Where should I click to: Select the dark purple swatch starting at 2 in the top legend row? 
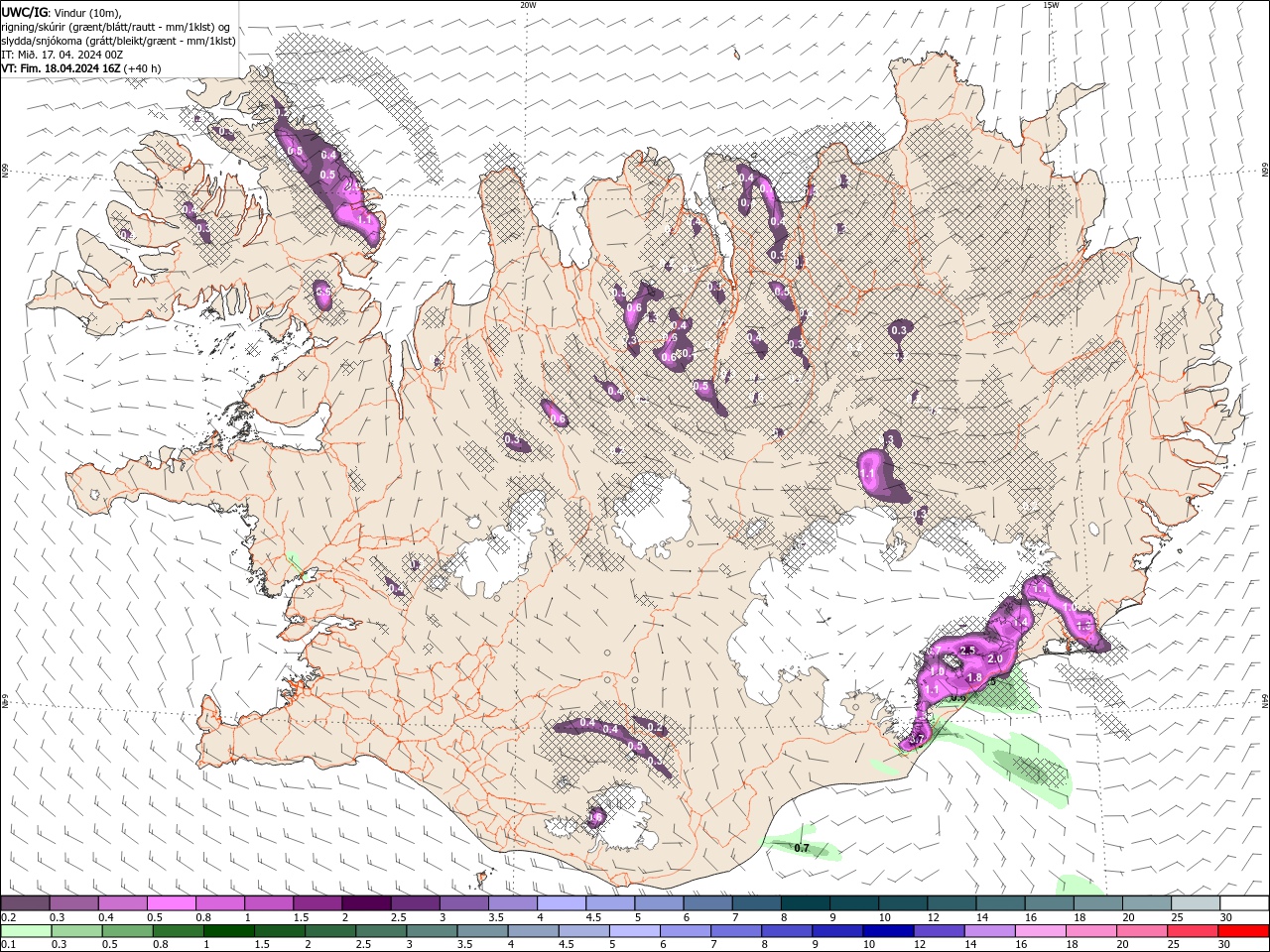coord(366,903)
